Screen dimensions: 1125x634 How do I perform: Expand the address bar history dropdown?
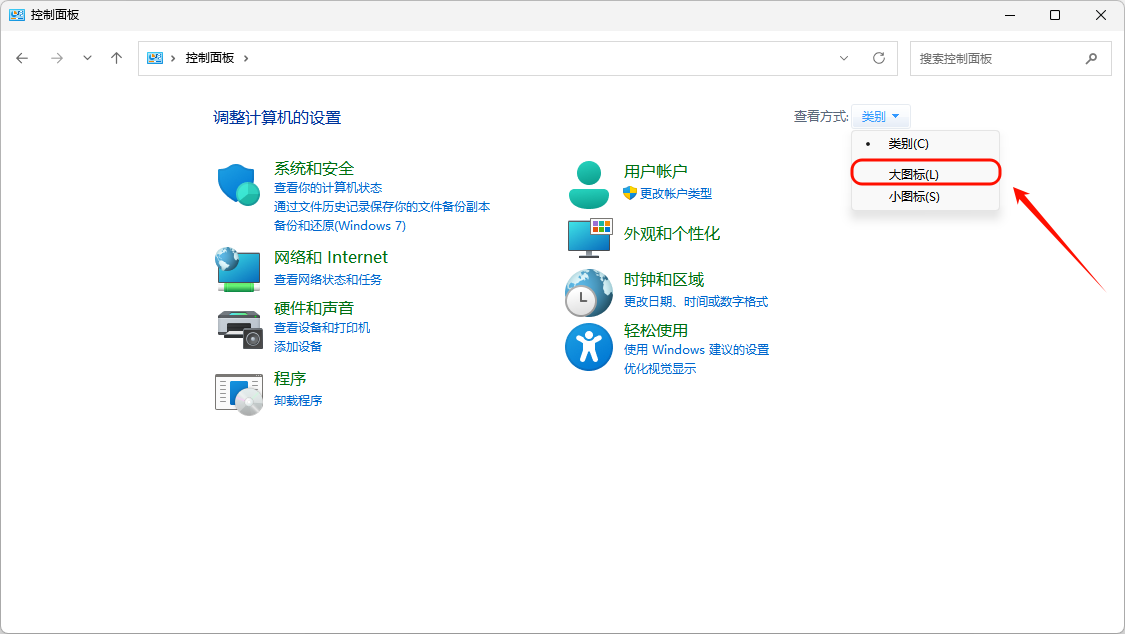(x=844, y=58)
